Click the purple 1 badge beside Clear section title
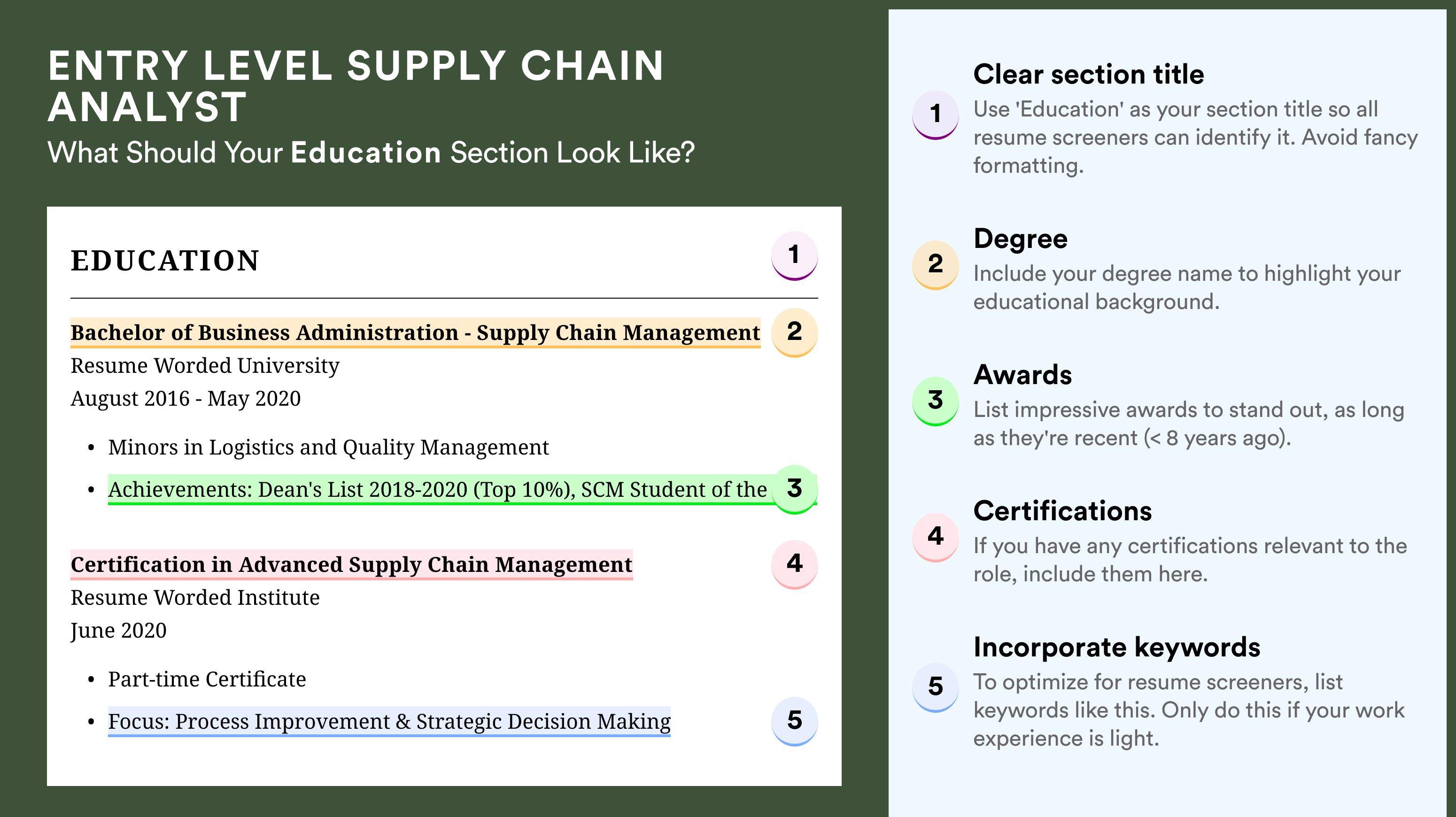1456x817 pixels. click(935, 114)
